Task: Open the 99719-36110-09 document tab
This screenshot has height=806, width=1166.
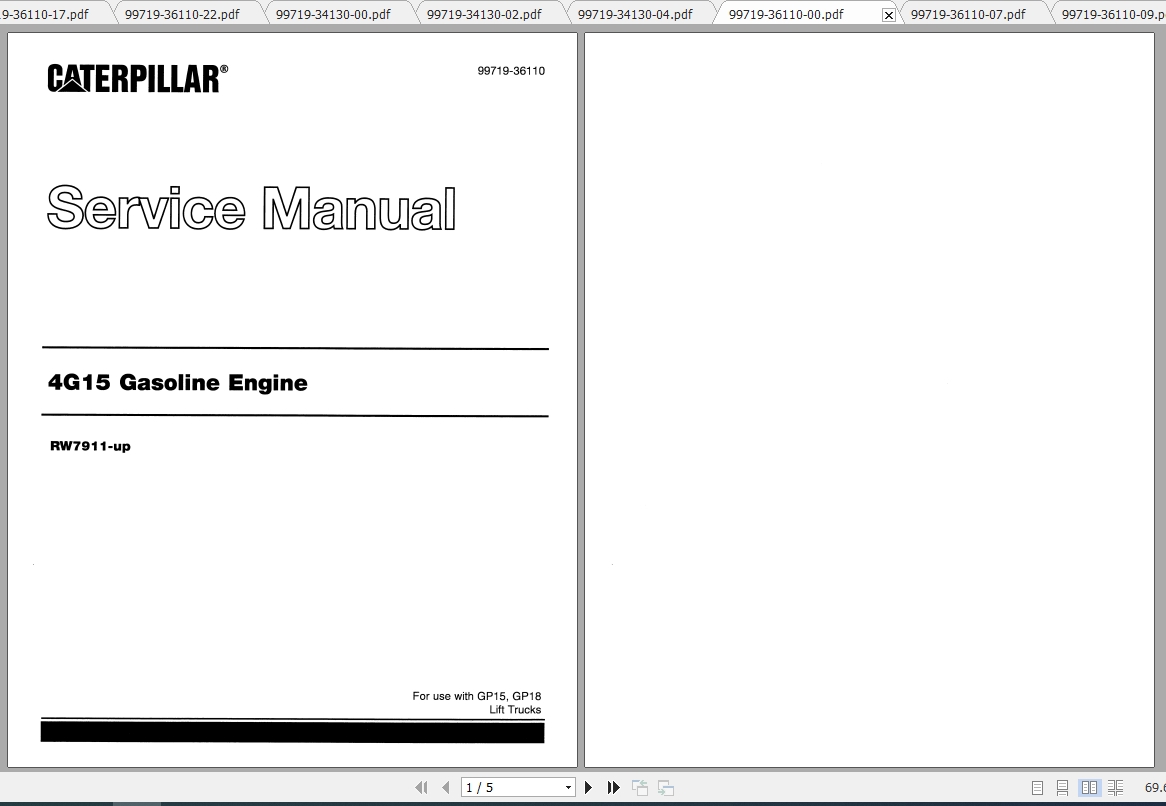Action: click(x=1108, y=13)
